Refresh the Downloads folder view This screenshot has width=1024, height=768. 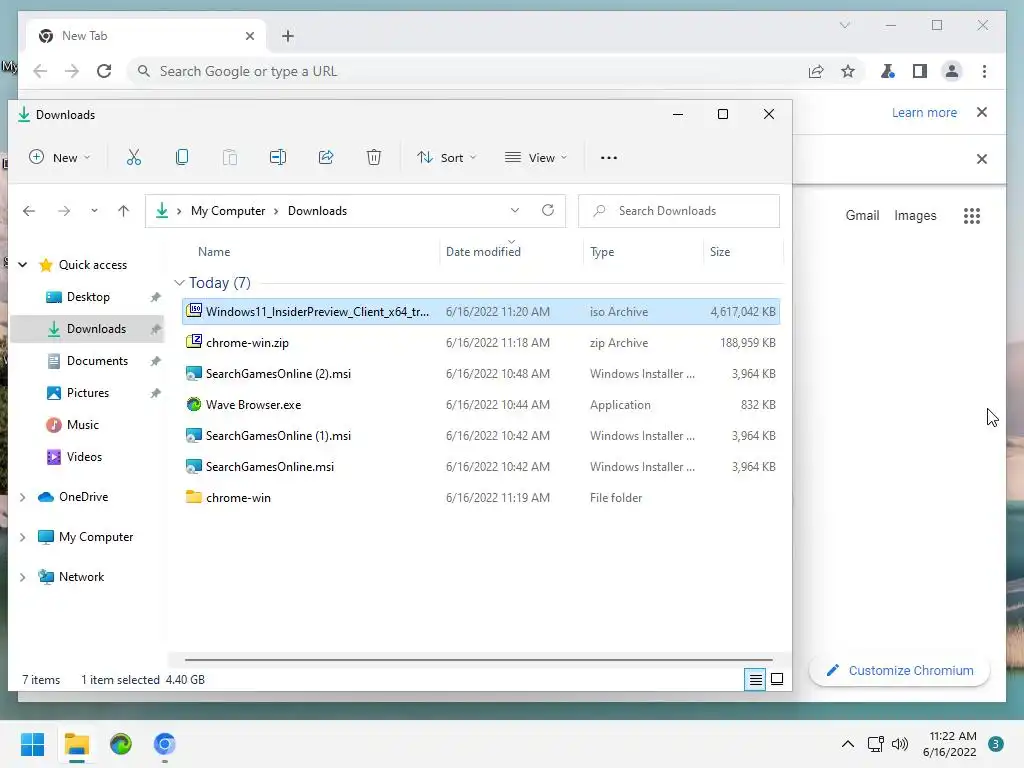548,210
